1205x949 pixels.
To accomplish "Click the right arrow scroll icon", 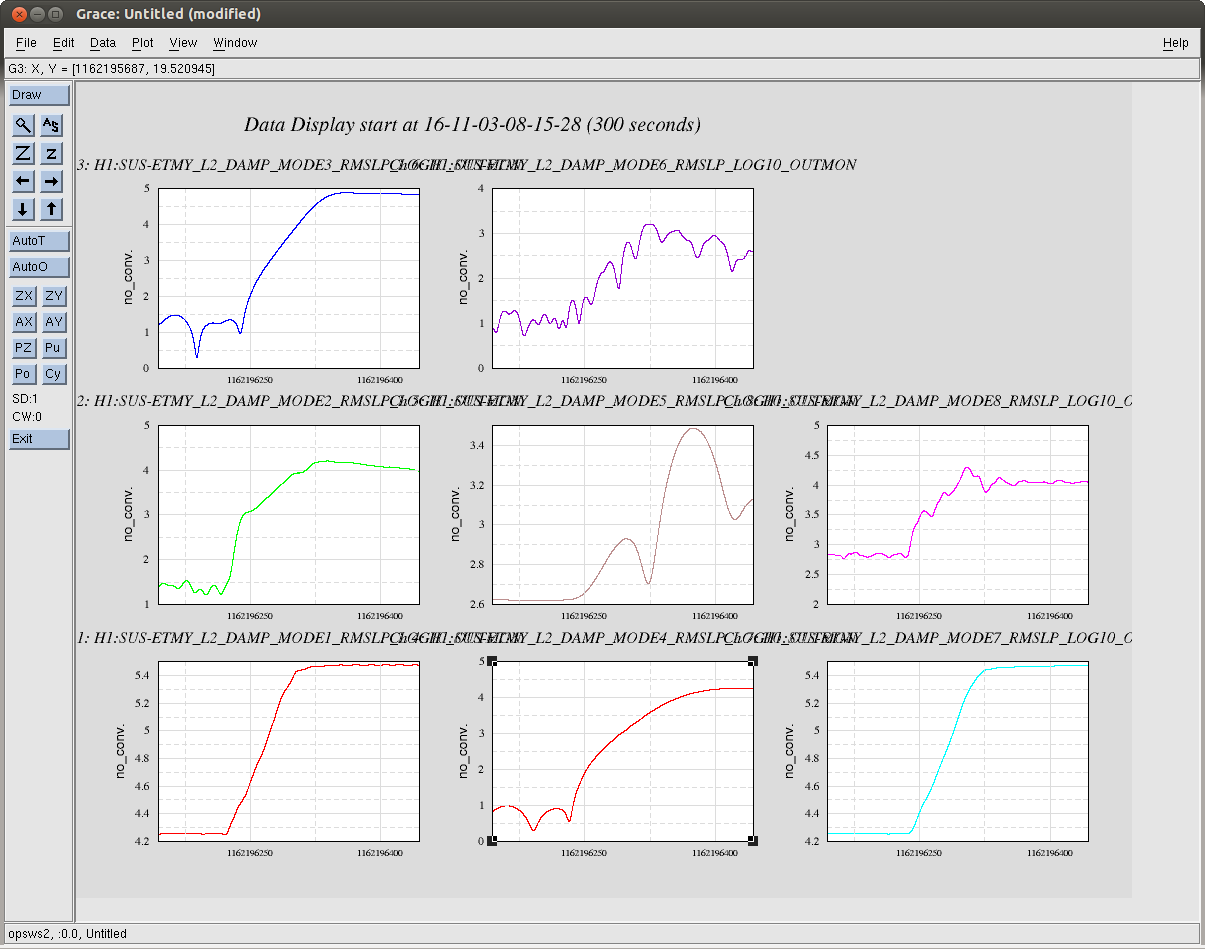I will 52,181.
